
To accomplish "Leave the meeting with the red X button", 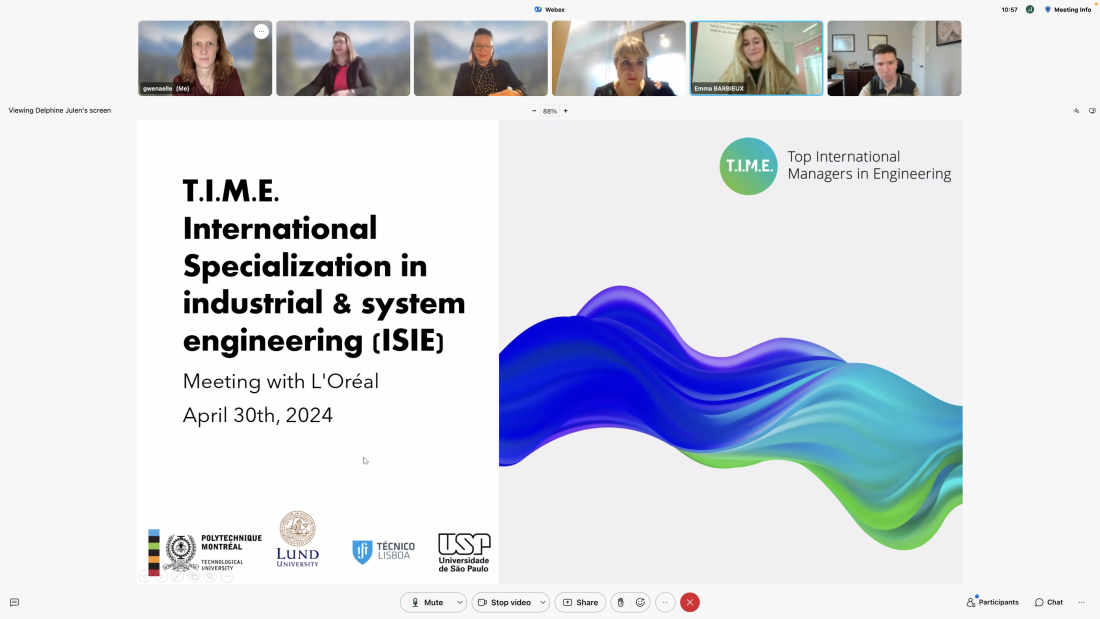I will pos(690,602).
